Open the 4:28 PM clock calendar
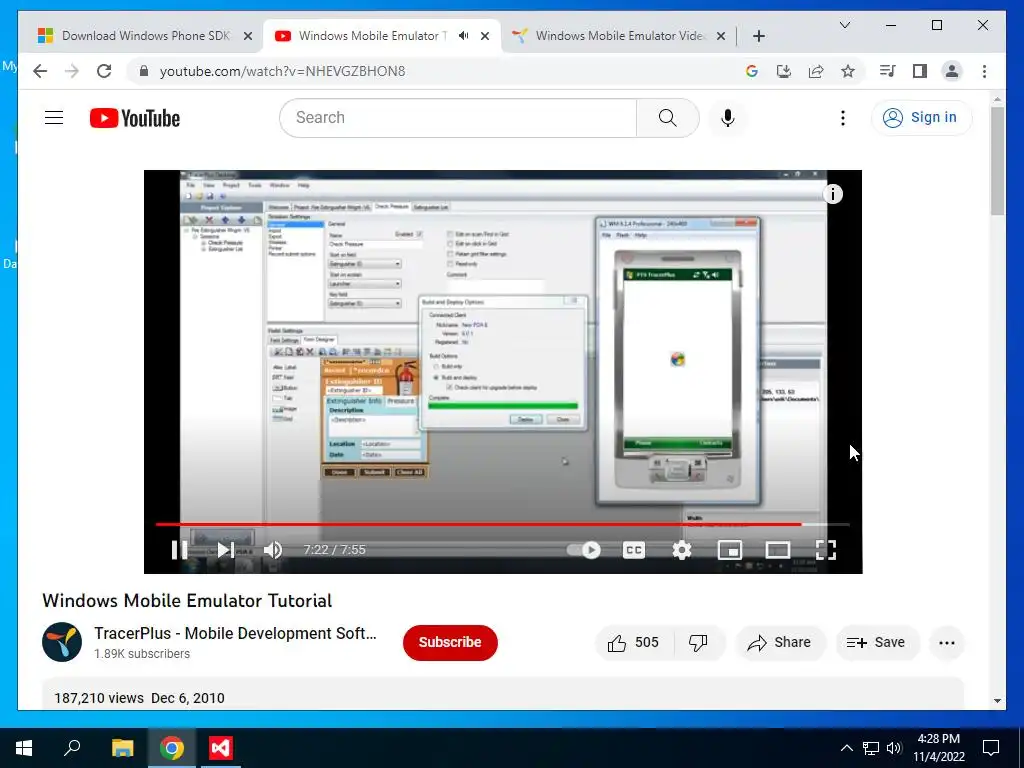Screen dimensions: 1024x768 pos(938,748)
